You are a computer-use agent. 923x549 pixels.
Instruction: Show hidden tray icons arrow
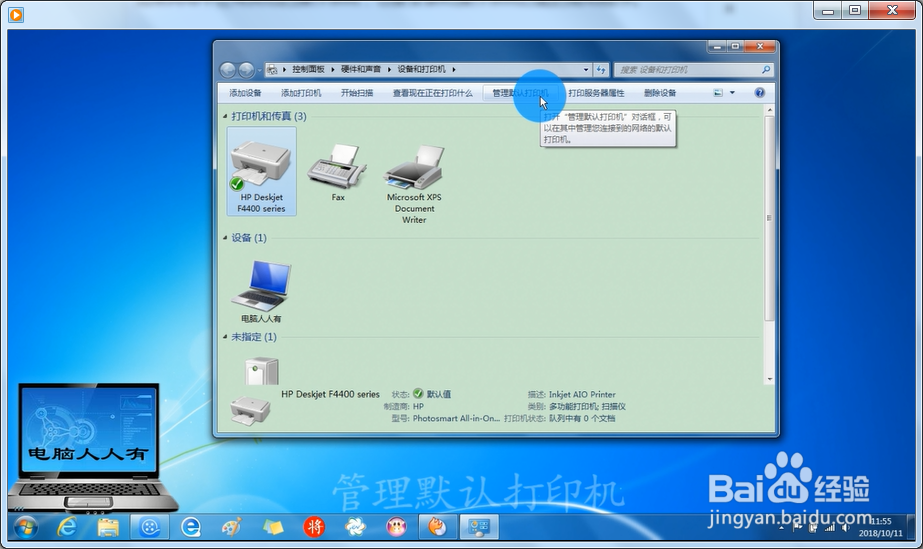782,528
